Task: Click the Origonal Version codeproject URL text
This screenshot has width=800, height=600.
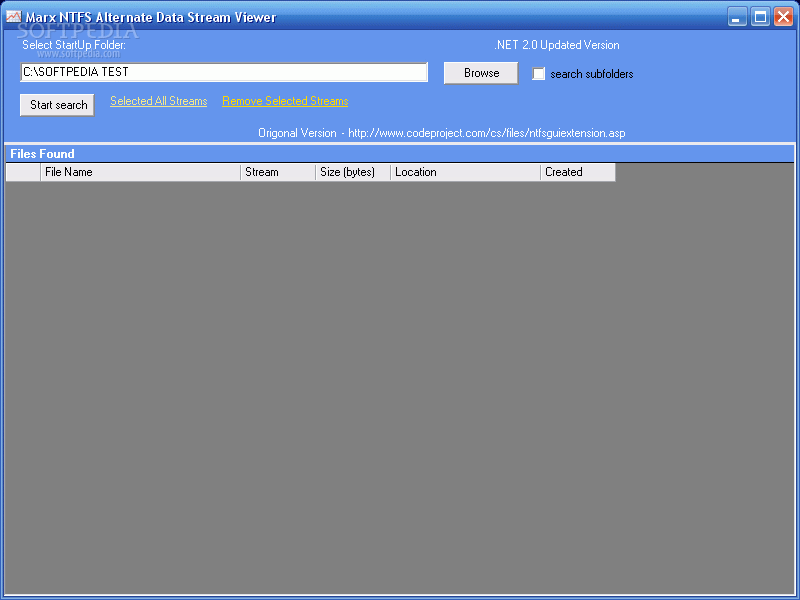Action: [442, 133]
